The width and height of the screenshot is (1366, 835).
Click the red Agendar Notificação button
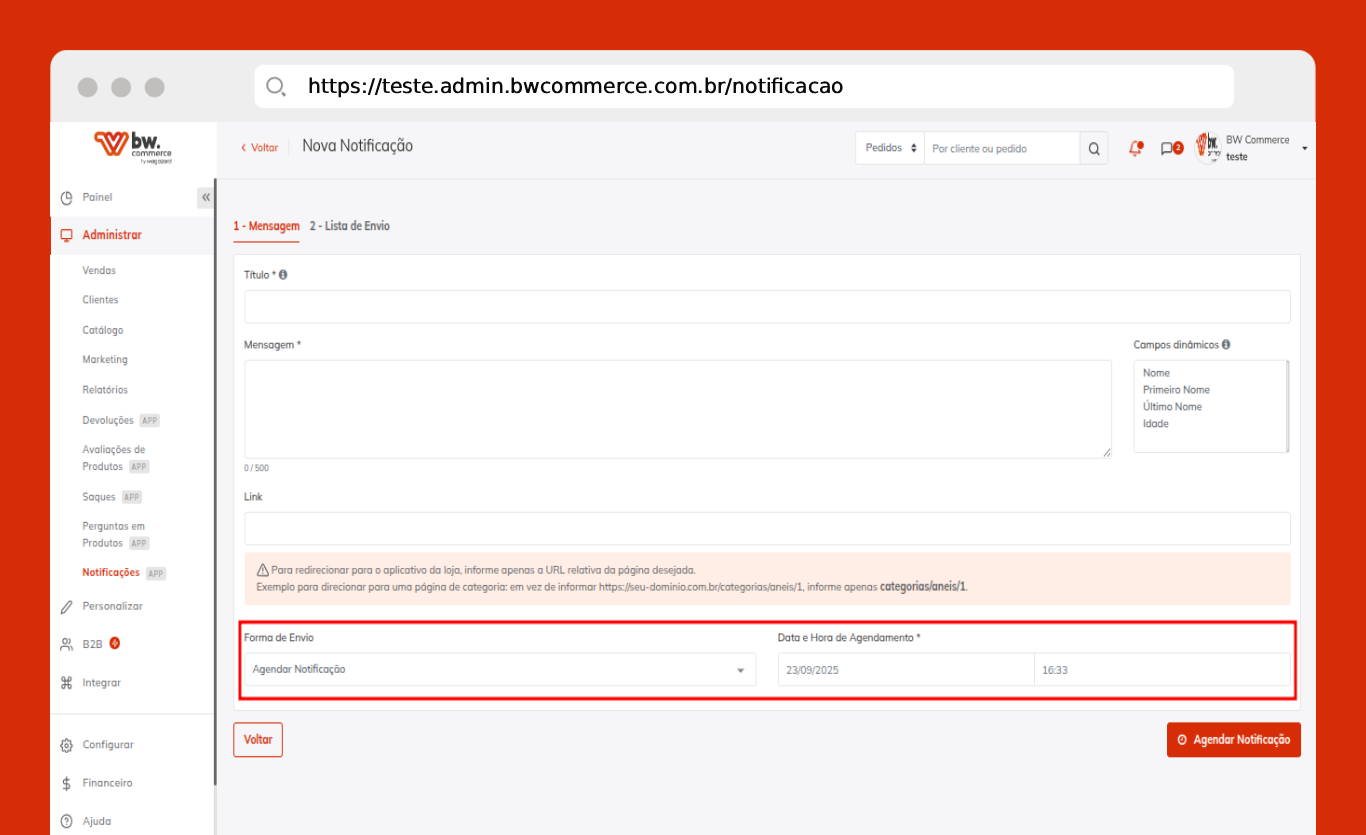tap(1233, 740)
